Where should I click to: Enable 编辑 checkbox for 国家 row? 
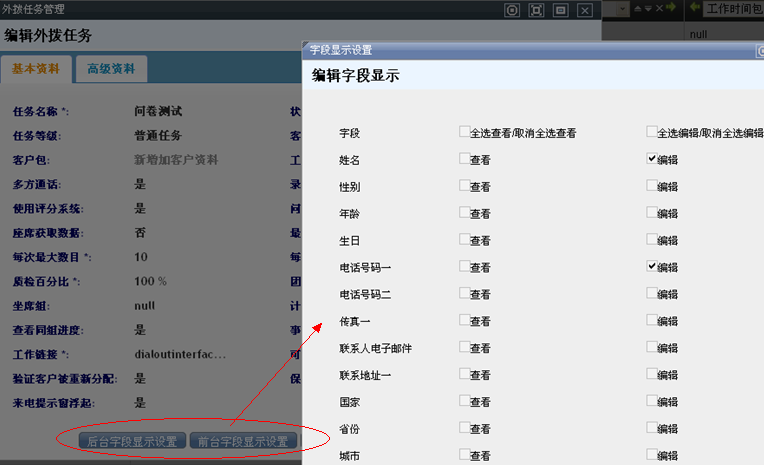[652, 401]
